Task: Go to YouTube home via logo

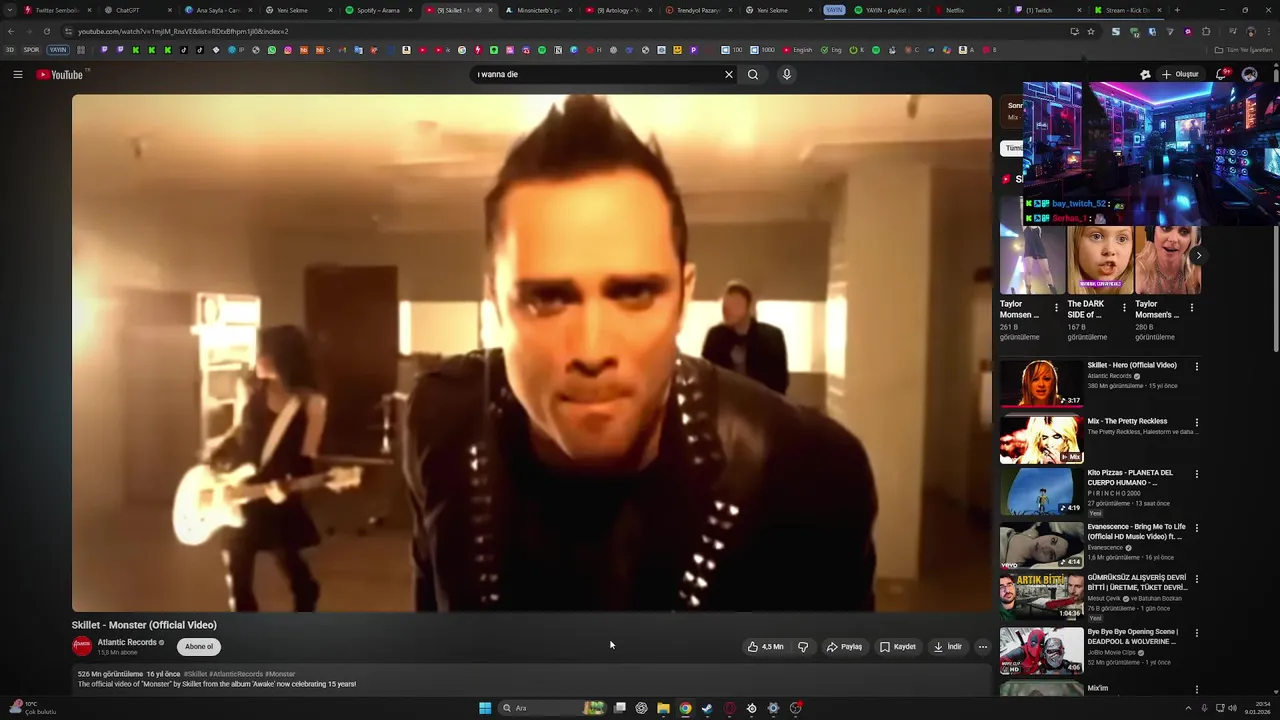Action: [x=62, y=74]
